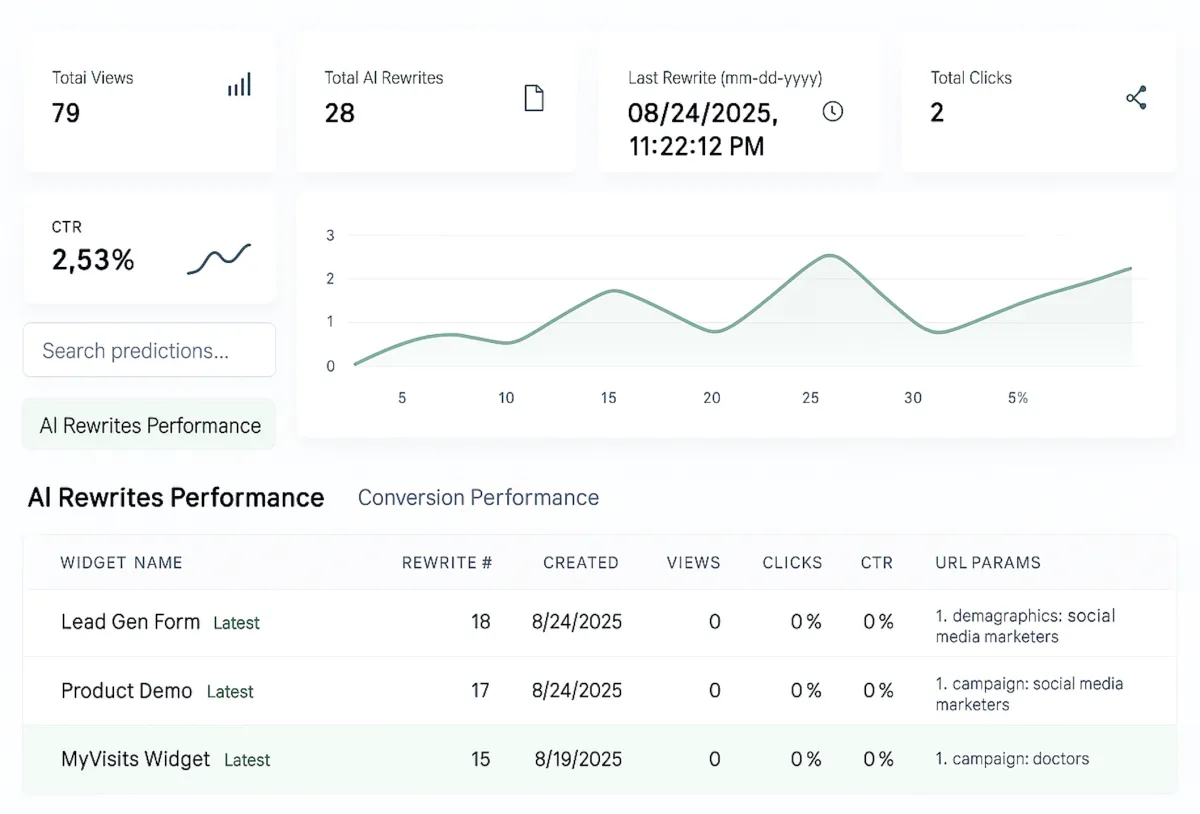Open the Product Demo widget row
This screenshot has width=1200, height=814.
[126, 691]
